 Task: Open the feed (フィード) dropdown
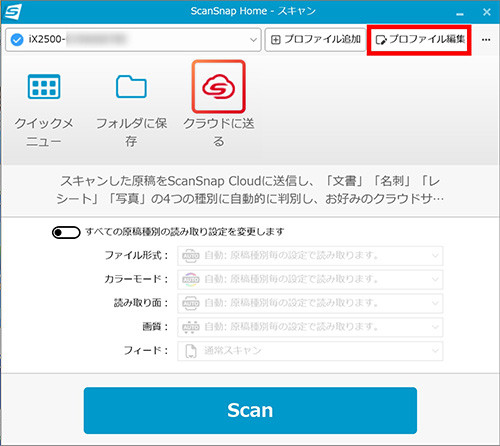[310, 351]
